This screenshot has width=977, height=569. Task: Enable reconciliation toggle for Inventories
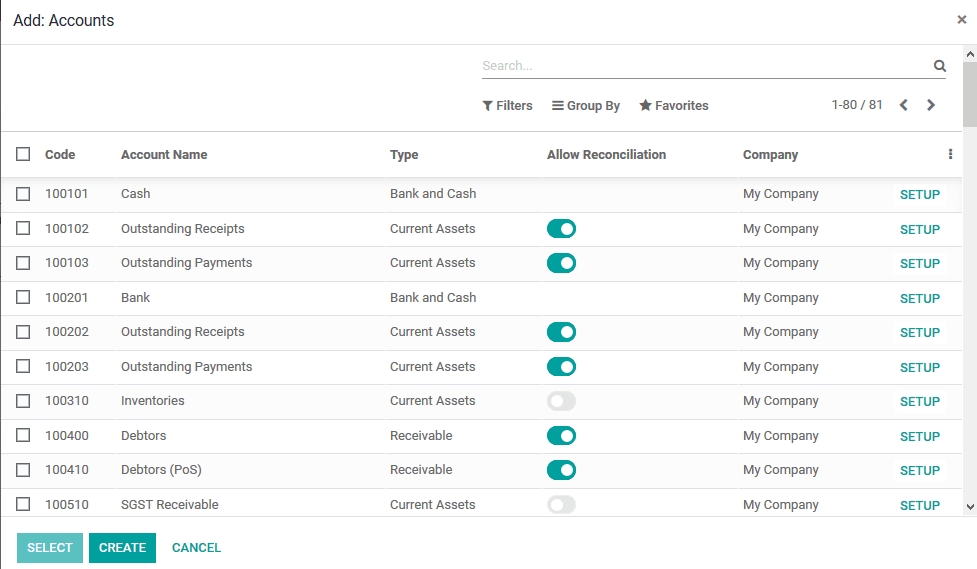pos(561,401)
